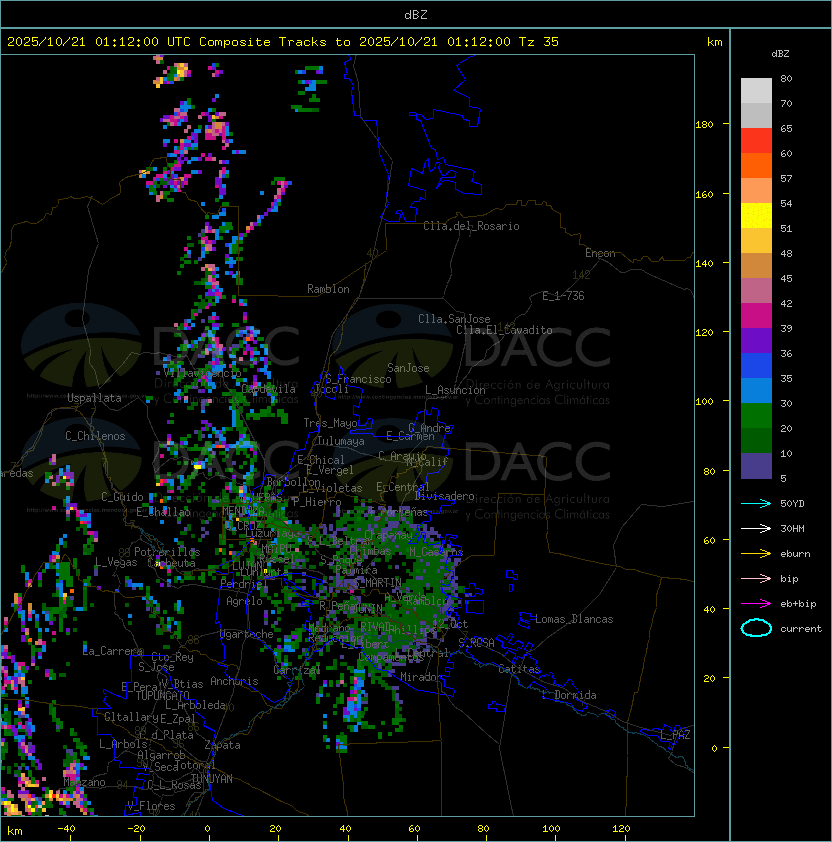Click the 30HM legend label
832x842 pixels.
(792, 529)
